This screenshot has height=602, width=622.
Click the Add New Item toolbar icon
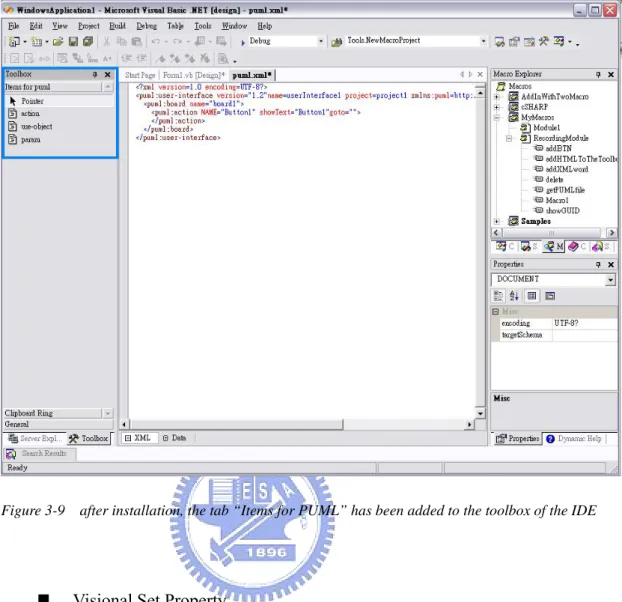tap(37, 41)
